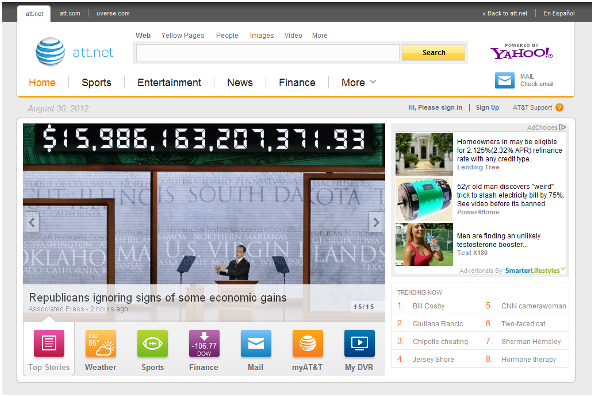Image resolution: width=594 pixels, height=397 pixels.
Task: Select the Yellow Pages search category
Action: click(183, 35)
